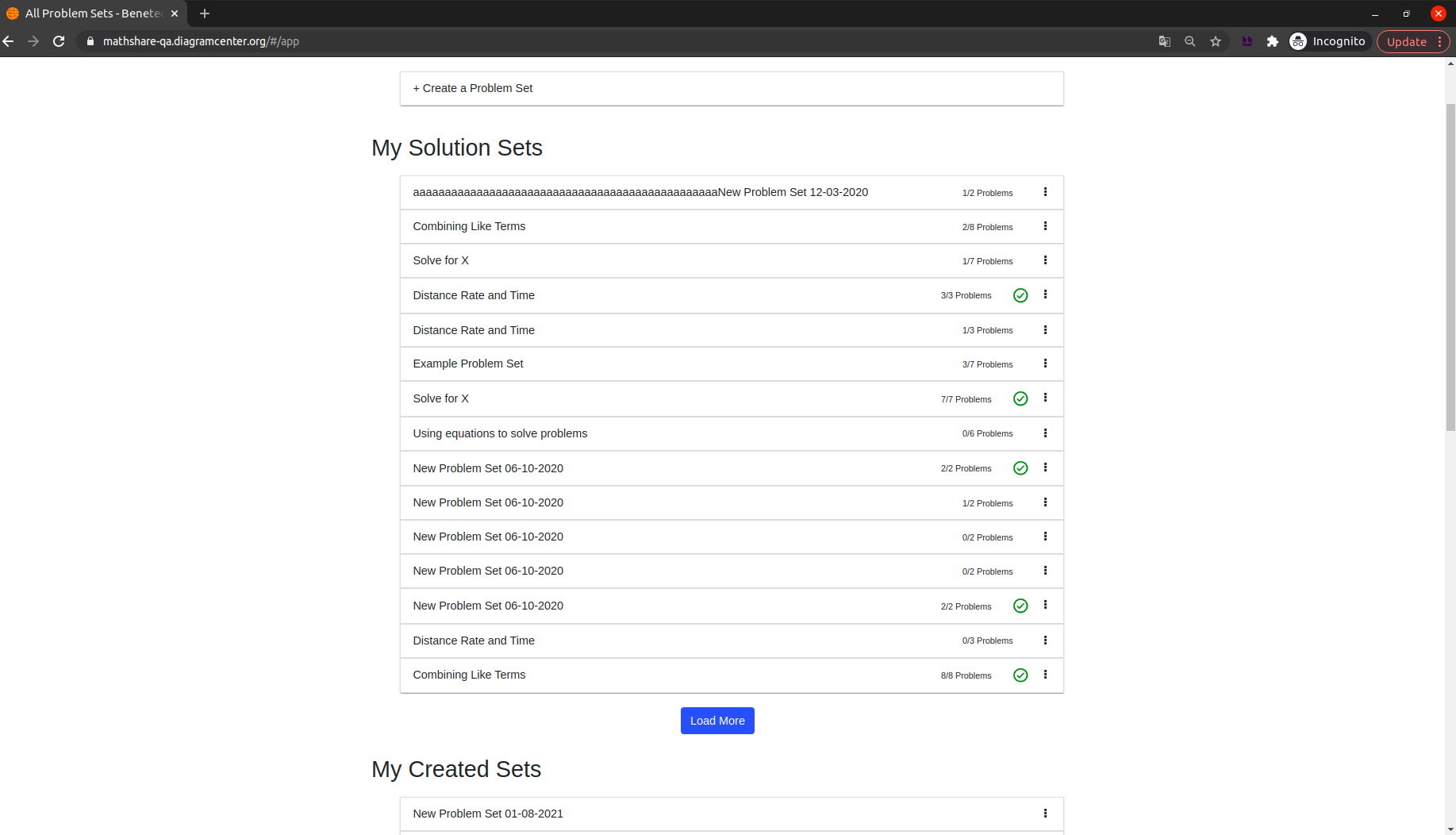This screenshot has height=835, width=1456.
Task: Open the menu for Using equations to solve problems
Action: (x=1045, y=433)
